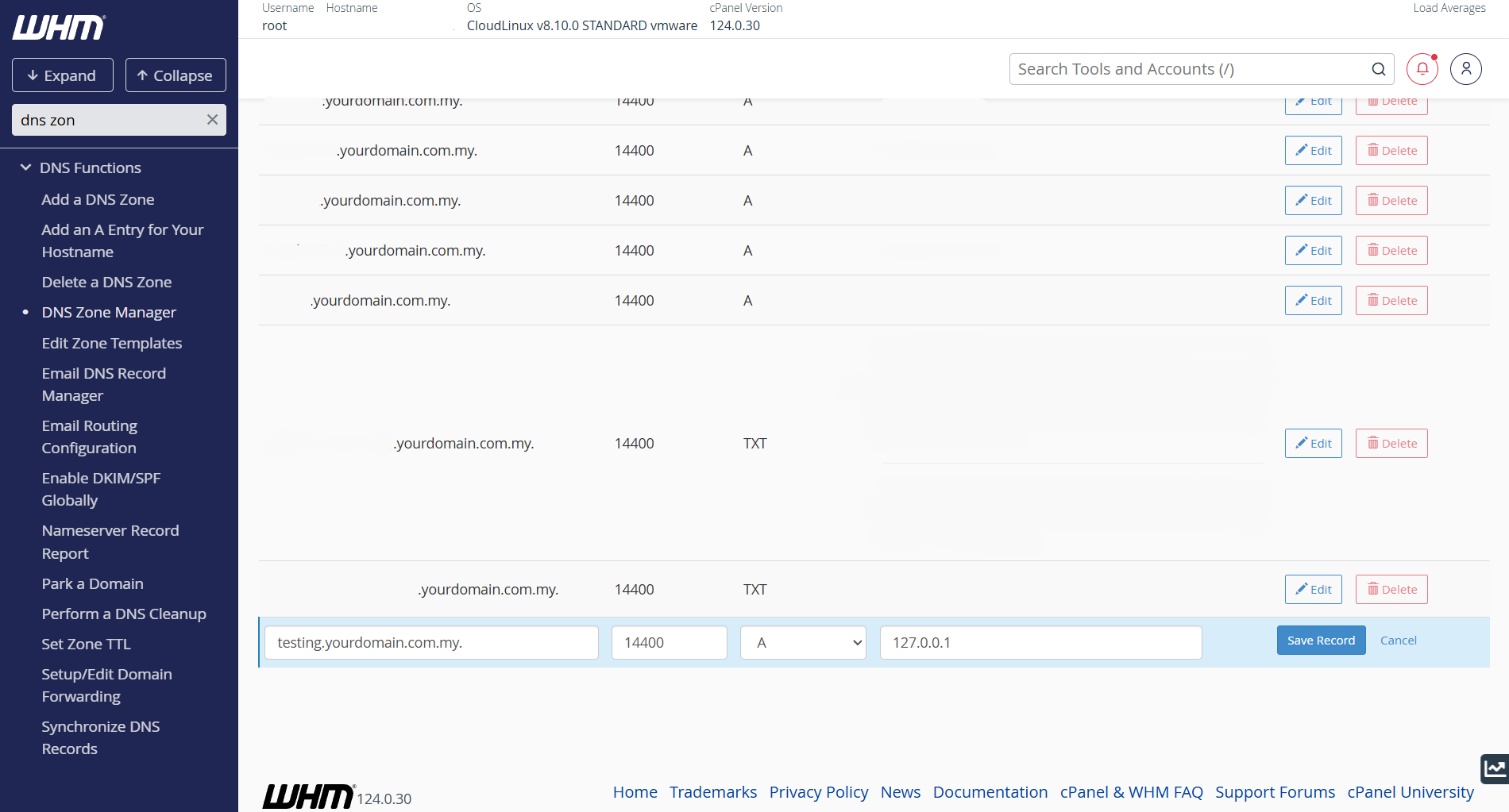Click the WHM logo in the sidebar
Image resolution: width=1509 pixels, height=812 pixels.
click(59, 28)
